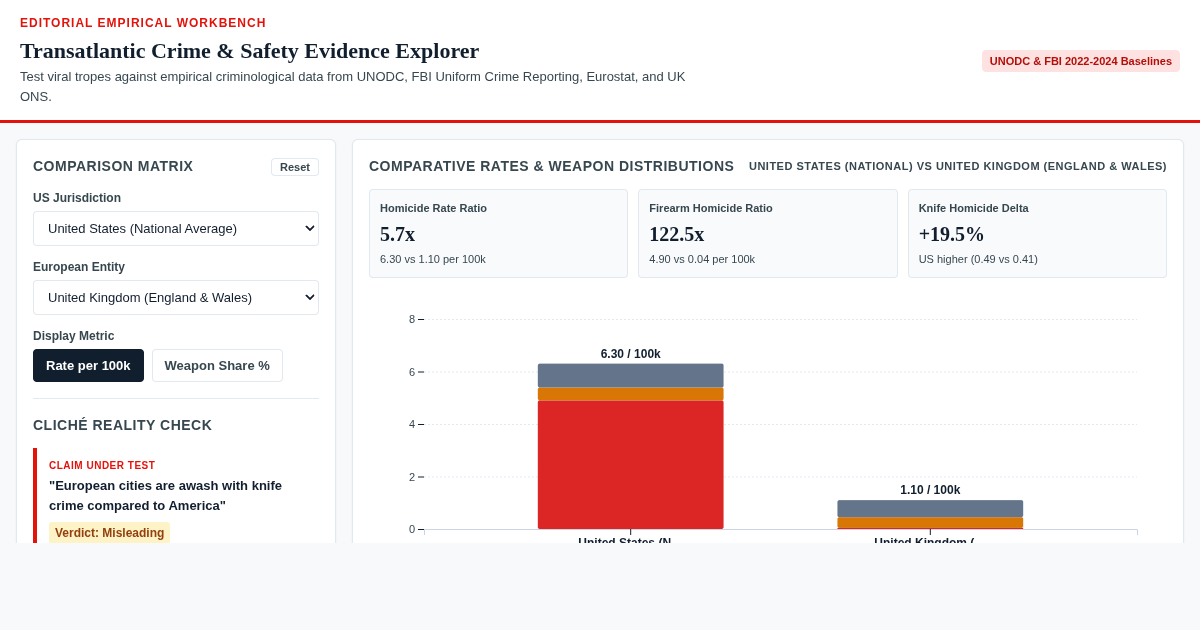The width and height of the screenshot is (1200, 630).
Task: Click the 4.90 vs 0.04 per 100k text
Action: (x=702, y=259)
